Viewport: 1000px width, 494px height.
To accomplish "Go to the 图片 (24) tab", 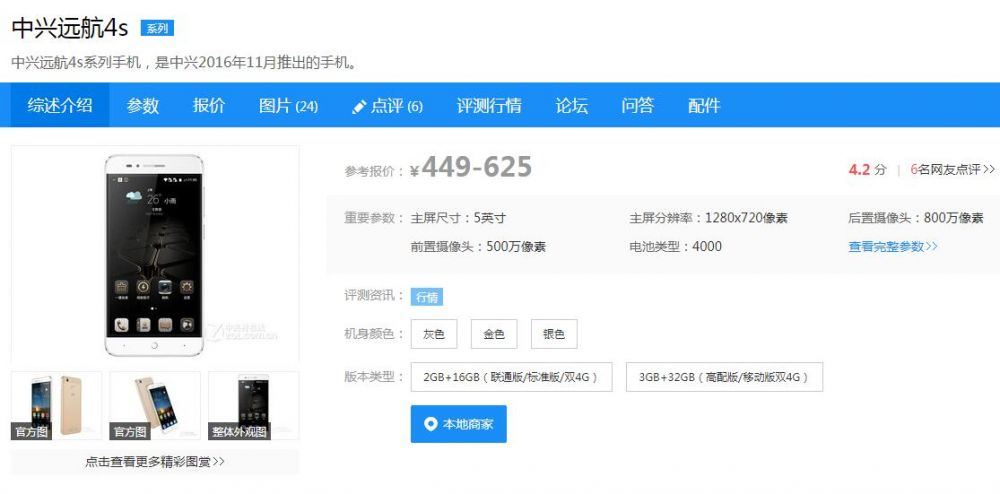I will click(x=288, y=105).
